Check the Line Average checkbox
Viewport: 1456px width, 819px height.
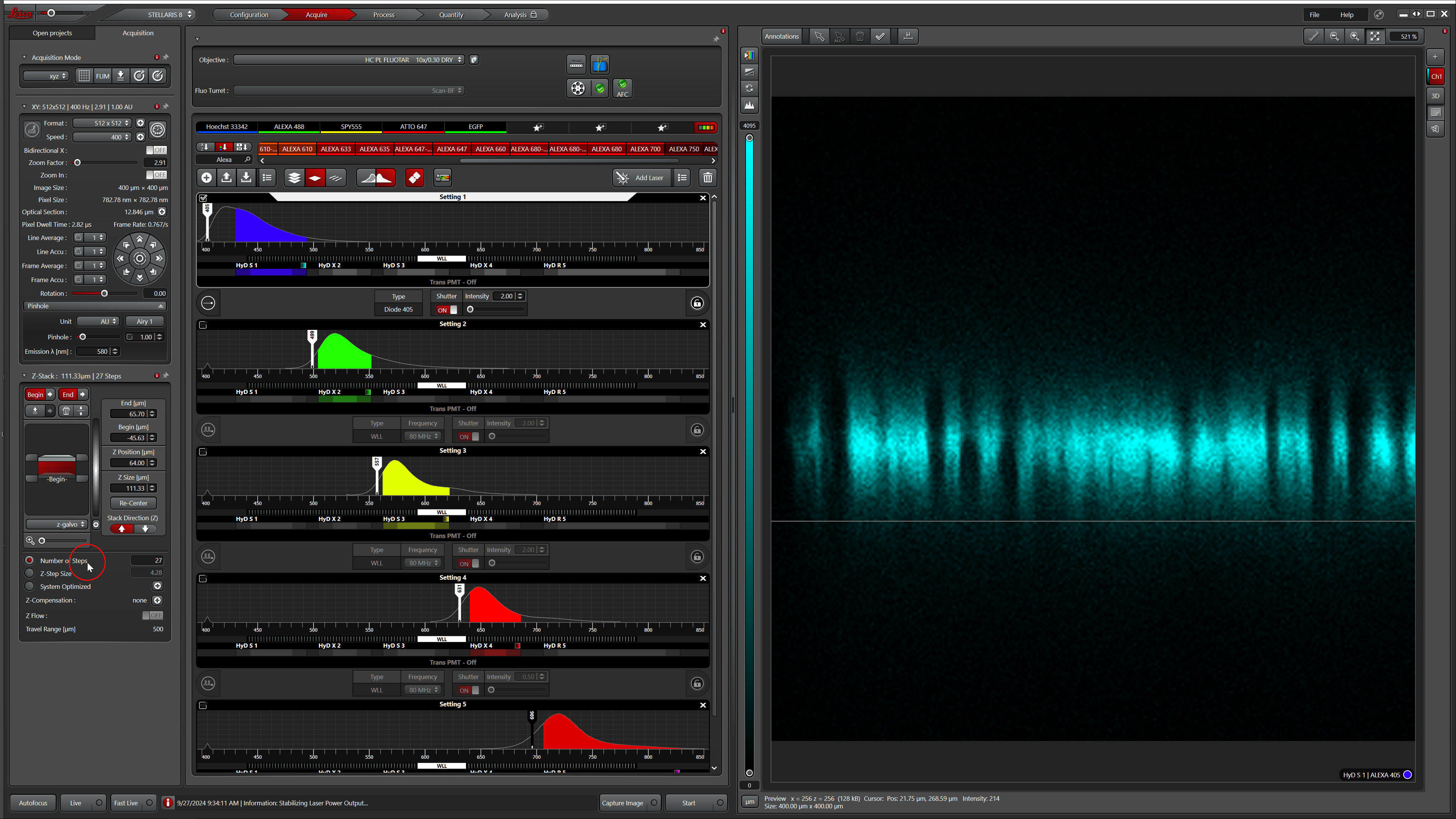click(78, 238)
